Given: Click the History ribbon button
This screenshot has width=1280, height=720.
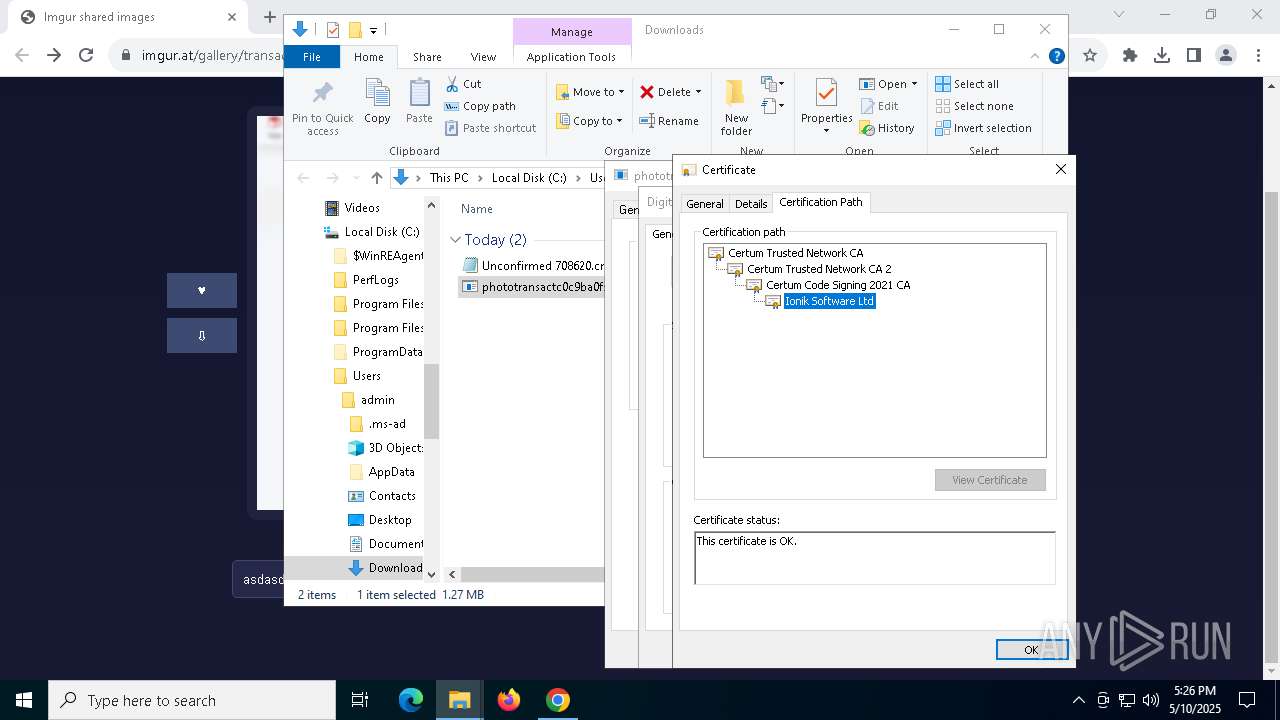Looking at the screenshot, I should tap(887, 128).
